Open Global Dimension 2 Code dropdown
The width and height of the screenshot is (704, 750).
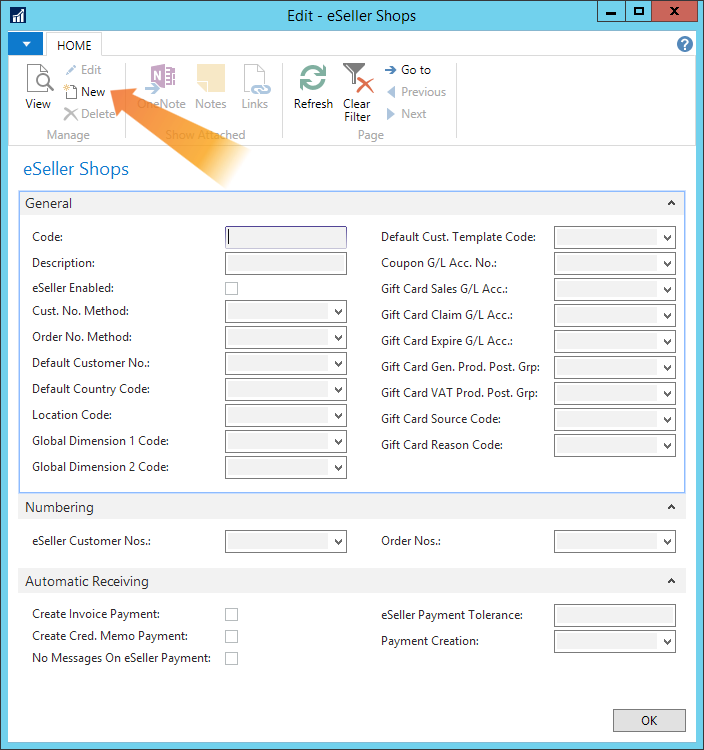(x=339, y=467)
